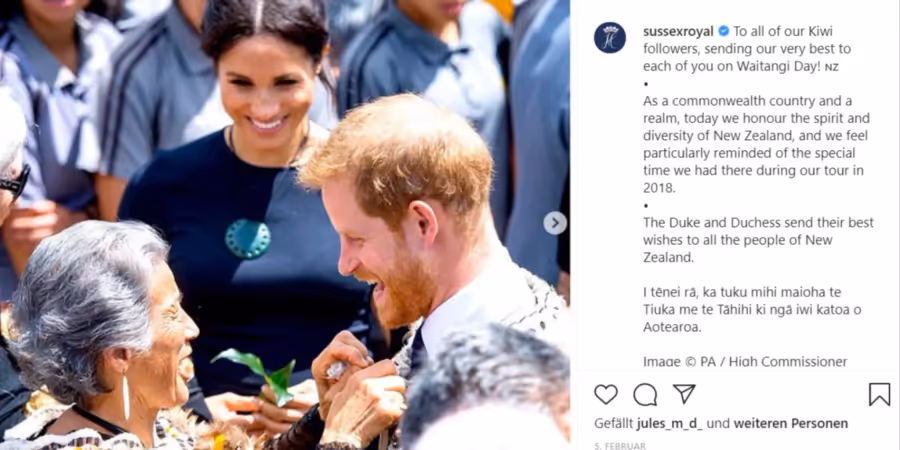Screen dimensions: 900x450
Task: Click the 'Gefällt' likes label
Action: coord(614,424)
